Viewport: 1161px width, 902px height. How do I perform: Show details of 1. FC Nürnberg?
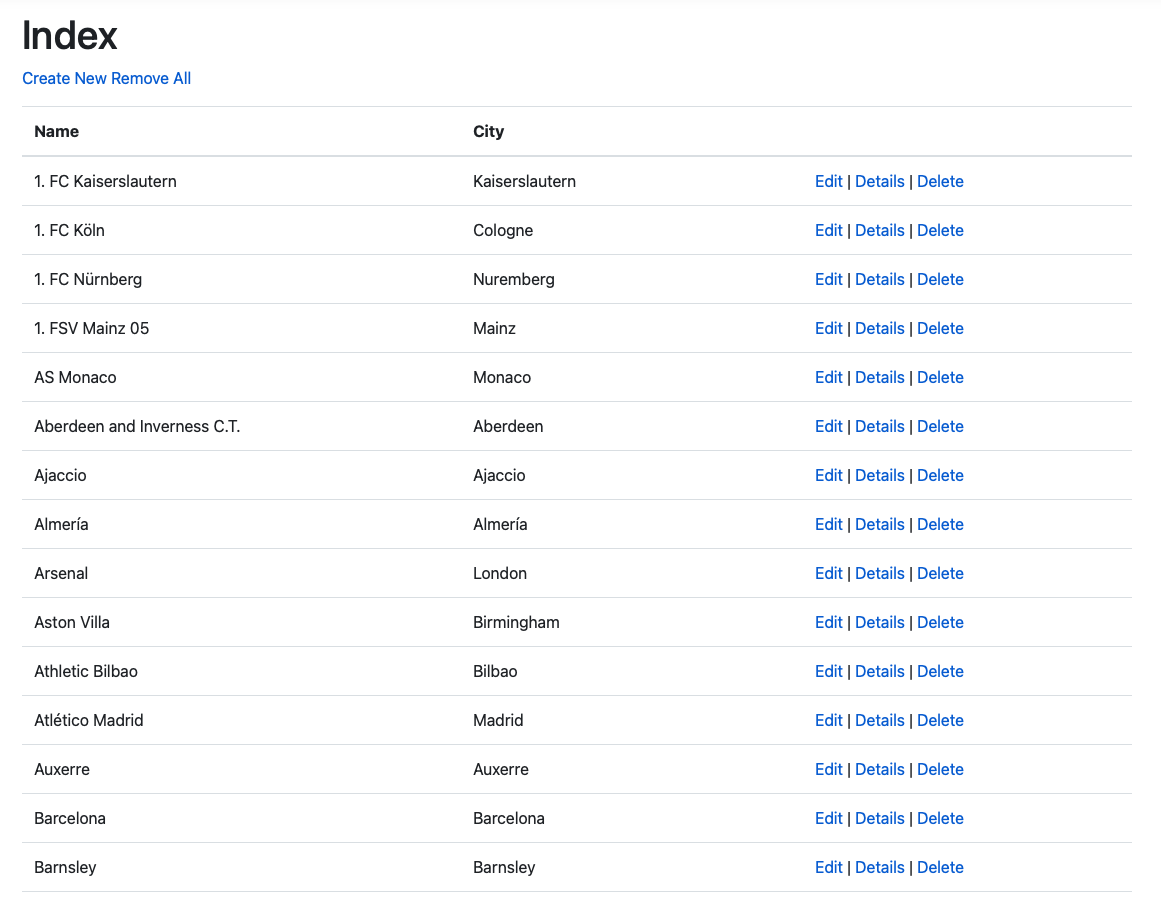click(880, 279)
